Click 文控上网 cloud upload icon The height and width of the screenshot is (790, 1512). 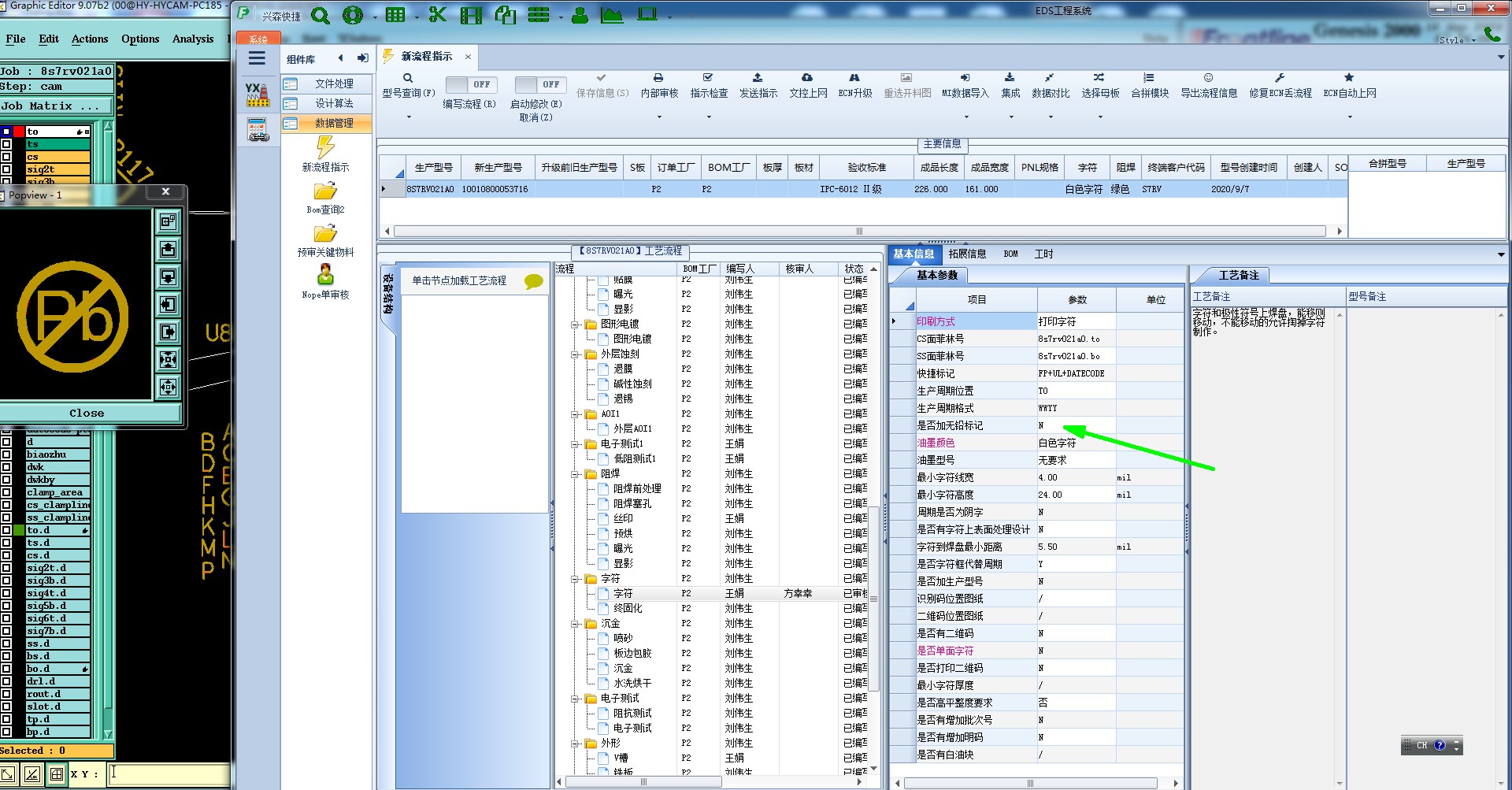pos(807,78)
